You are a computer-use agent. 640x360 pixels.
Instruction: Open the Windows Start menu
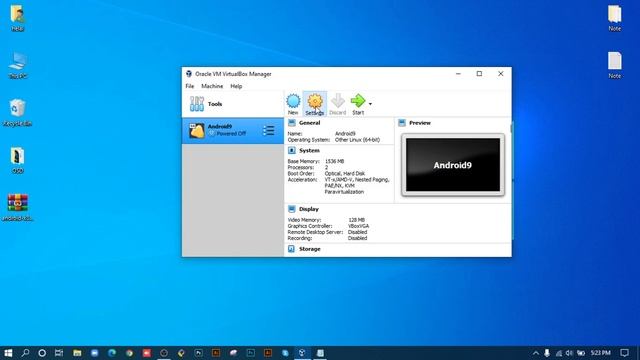8,353
